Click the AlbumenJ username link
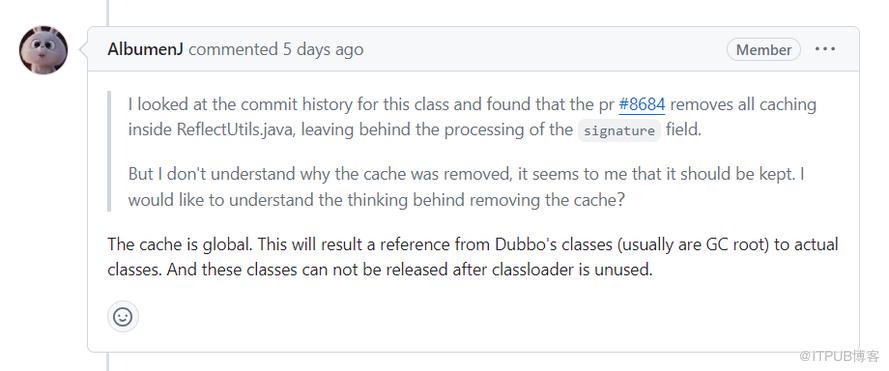Screen dimensions: 889x371 pos(145,49)
